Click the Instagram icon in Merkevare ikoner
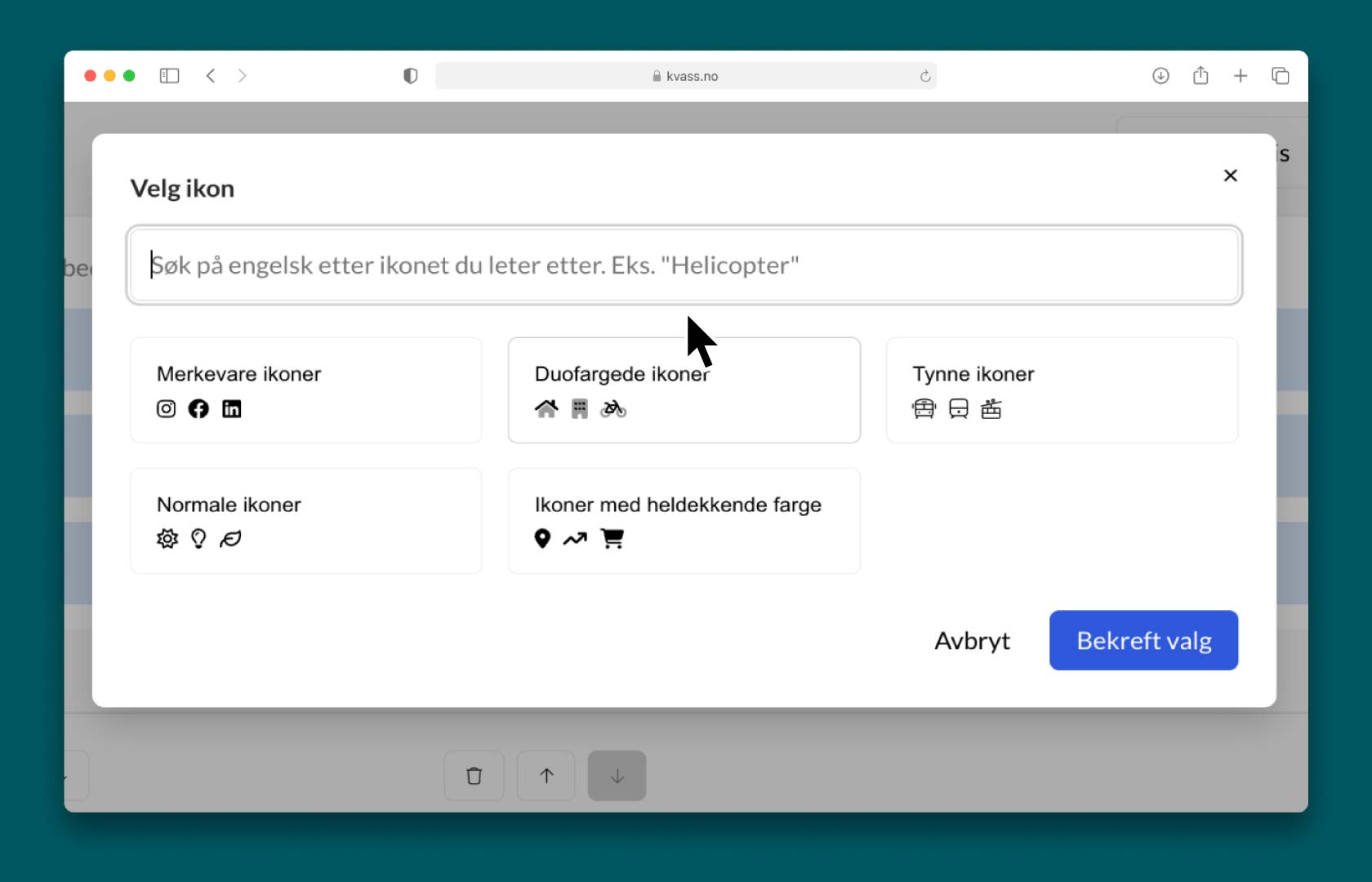This screenshot has width=1372, height=882. pyautogui.click(x=166, y=408)
